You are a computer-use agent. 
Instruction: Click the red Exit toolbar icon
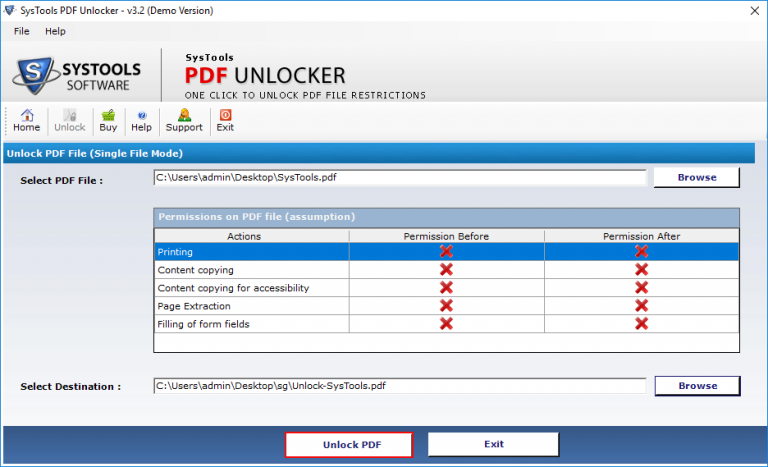(x=225, y=121)
